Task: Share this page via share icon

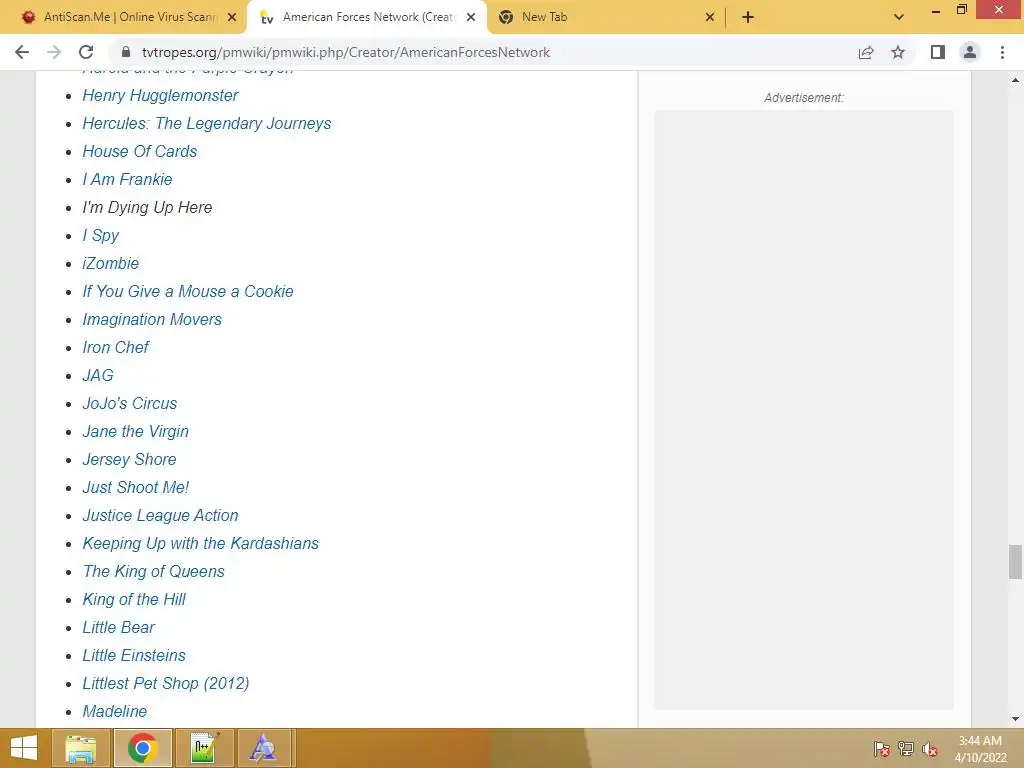Action: pyautogui.click(x=866, y=52)
